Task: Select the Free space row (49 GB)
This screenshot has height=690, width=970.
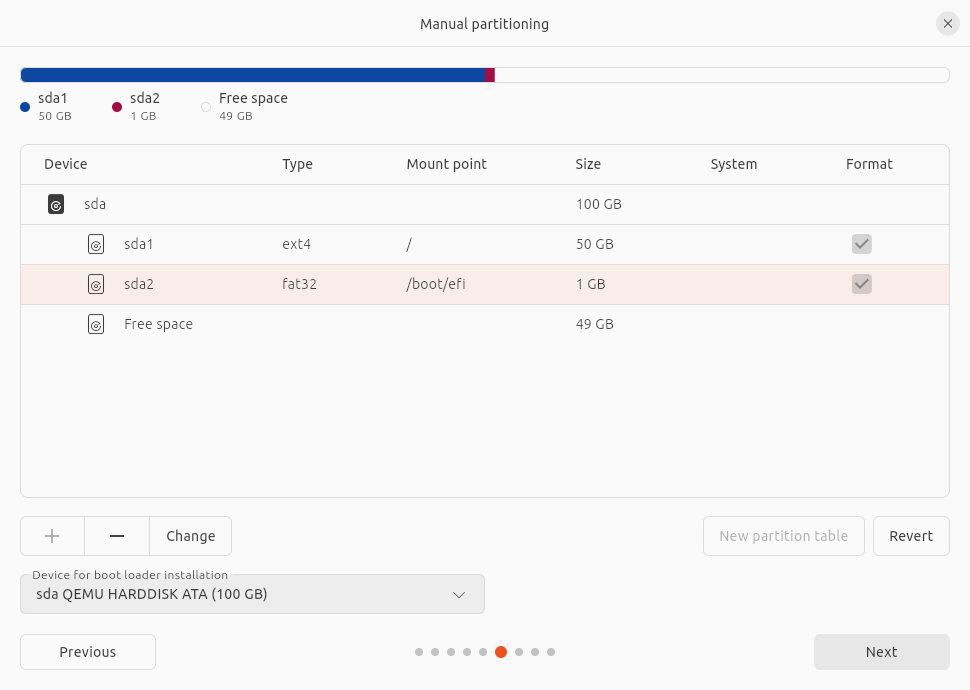Action: [485, 324]
